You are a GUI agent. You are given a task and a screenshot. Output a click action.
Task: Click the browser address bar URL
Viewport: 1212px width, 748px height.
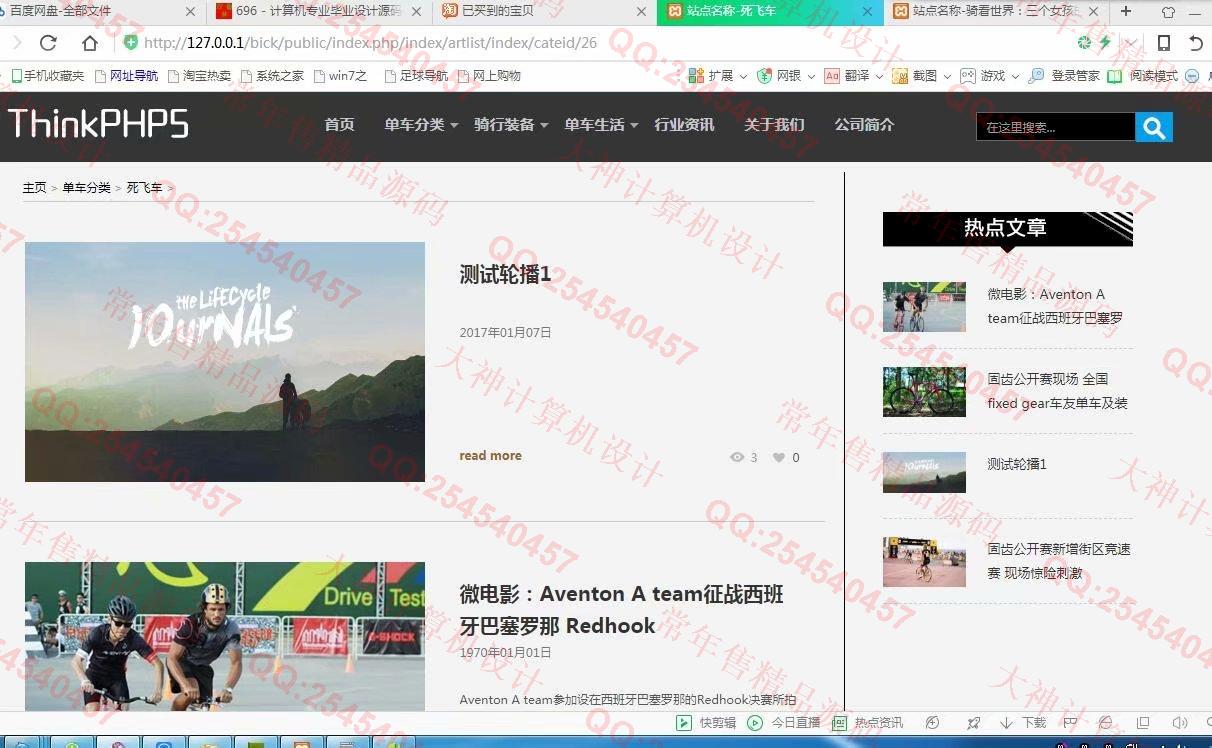click(x=370, y=43)
